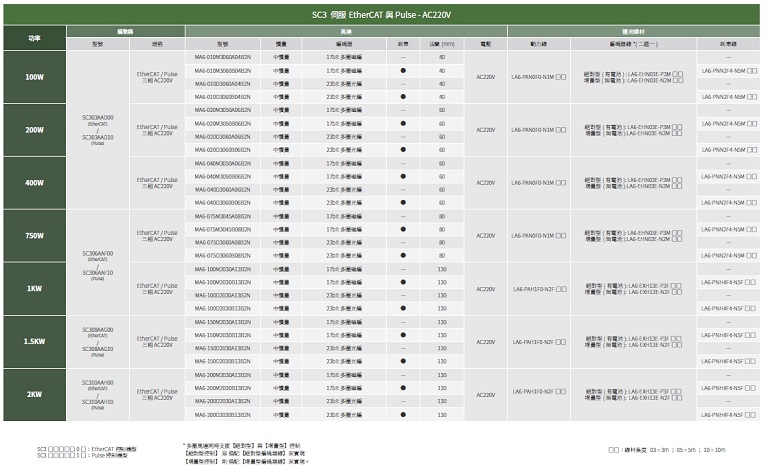
Task: Click the 100W power row label
Action: click(34, 77)
